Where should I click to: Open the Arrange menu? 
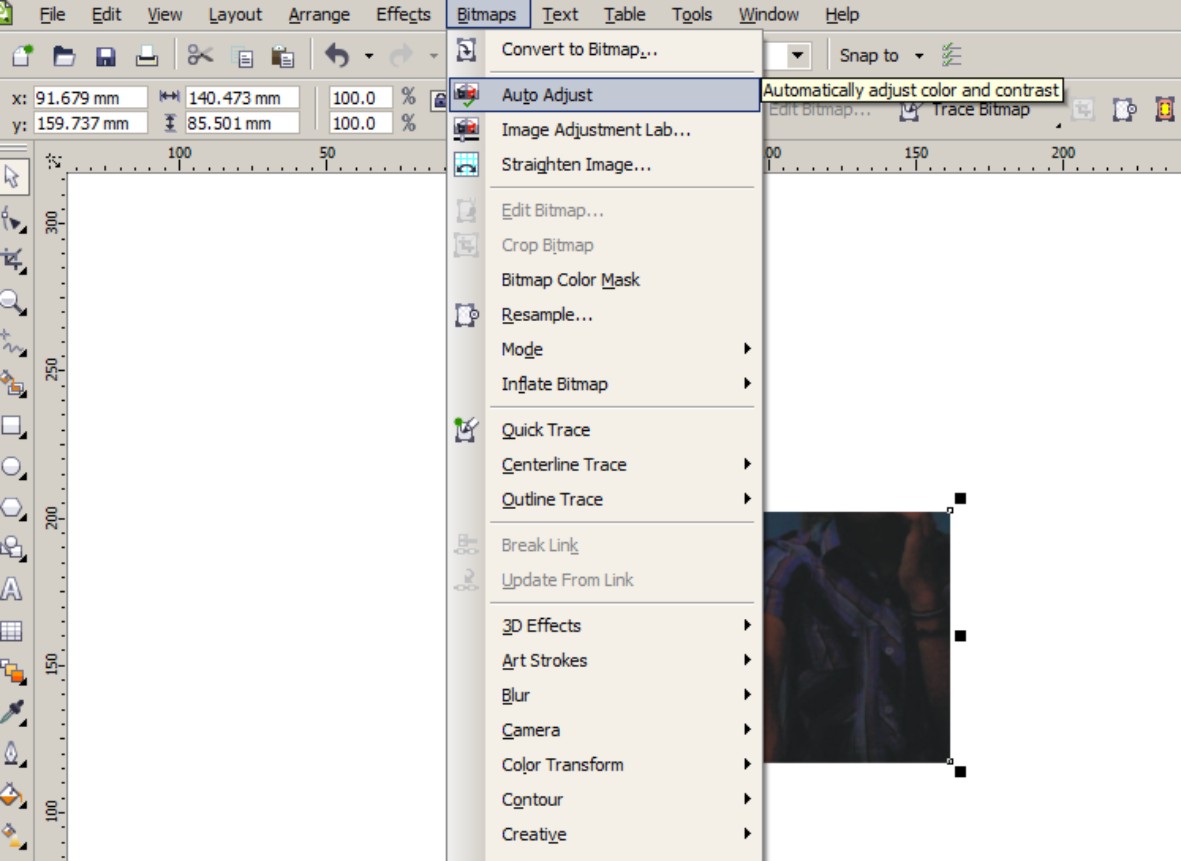(x=319, y=14)
